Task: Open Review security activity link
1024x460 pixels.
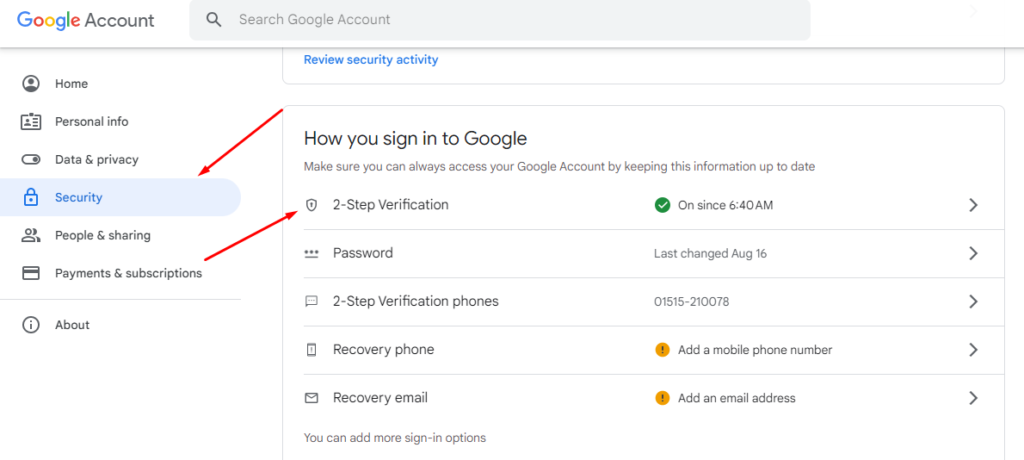Action: point(371,60)
